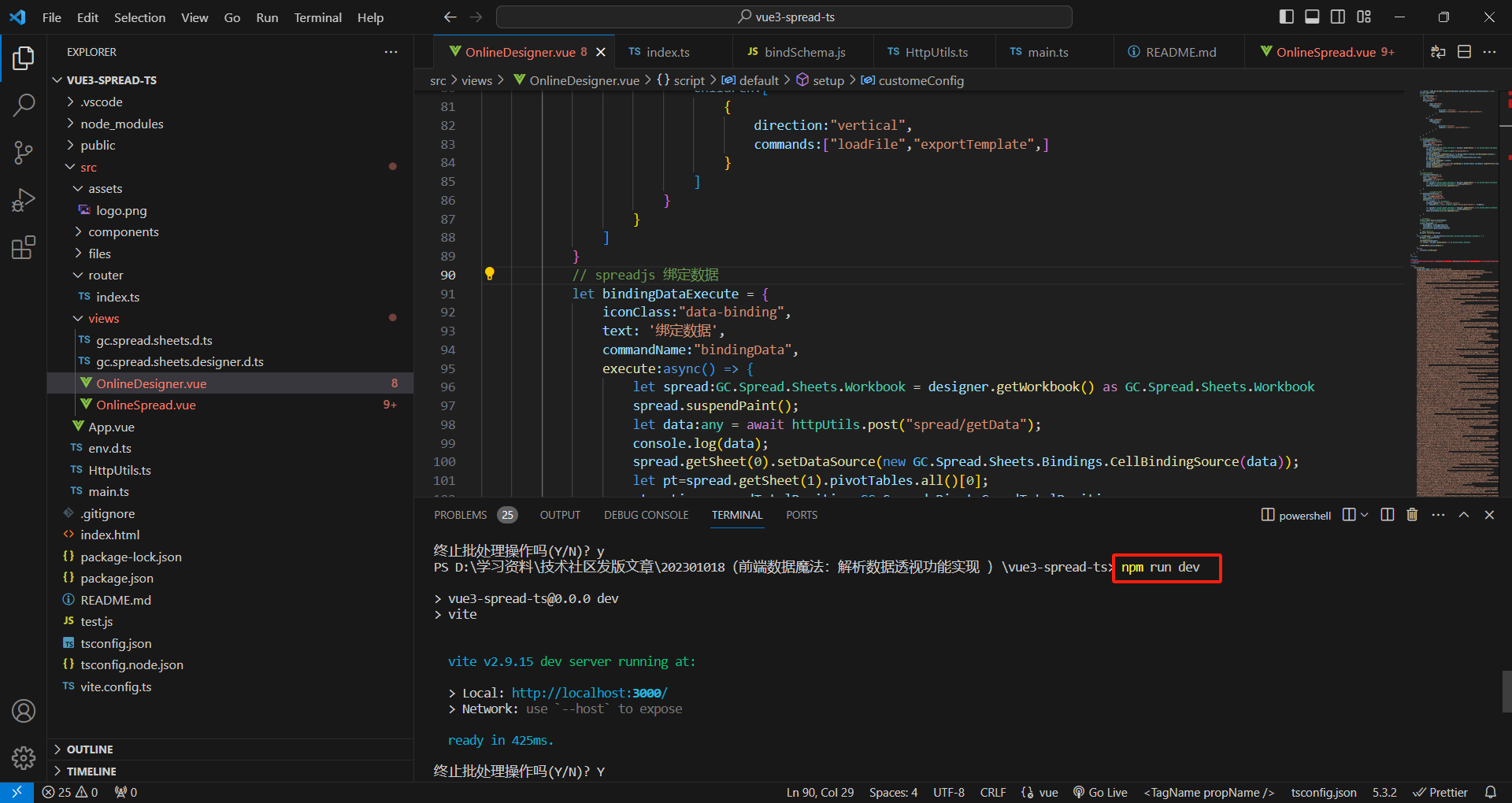Expand the TIMELINE section
This screenshot has width=1512, height=803.
click(230, 772)
